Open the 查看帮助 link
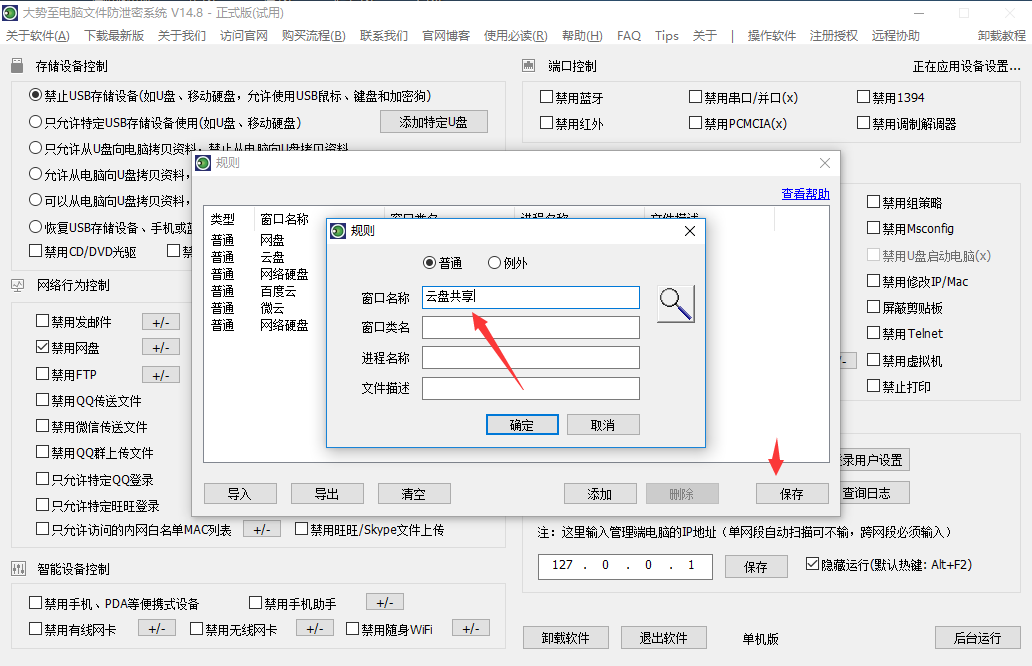 (805, 194)
